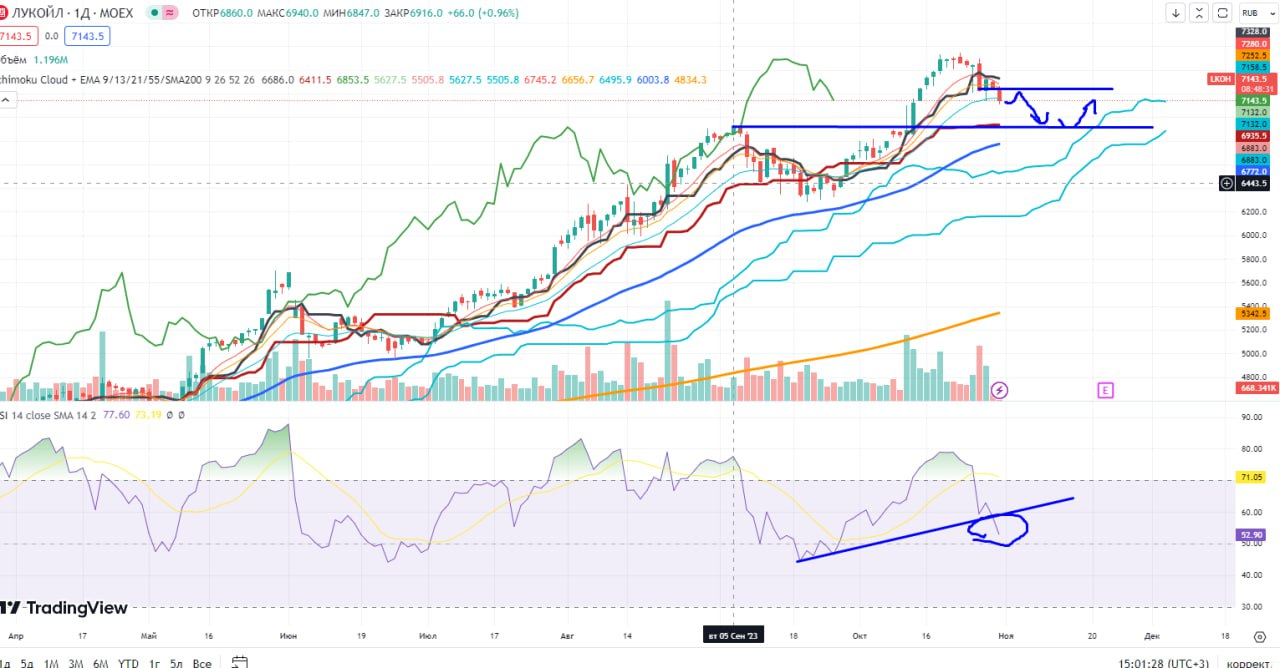Click the blue buy price 7143.5 button
Screen dimensions: 1280x668
point(87,36)
